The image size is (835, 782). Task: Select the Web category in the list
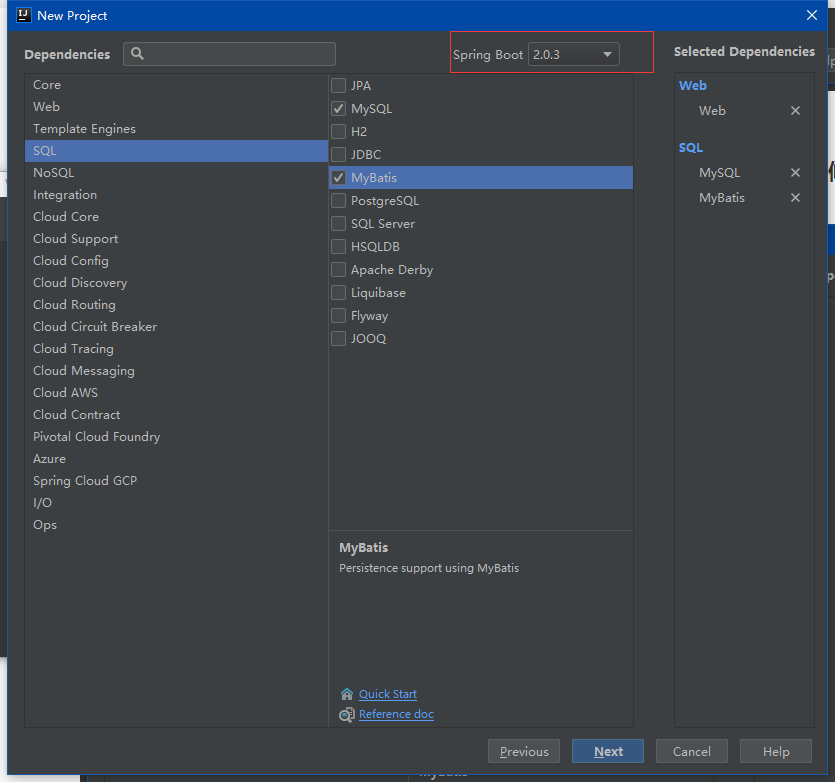(176, 107)
